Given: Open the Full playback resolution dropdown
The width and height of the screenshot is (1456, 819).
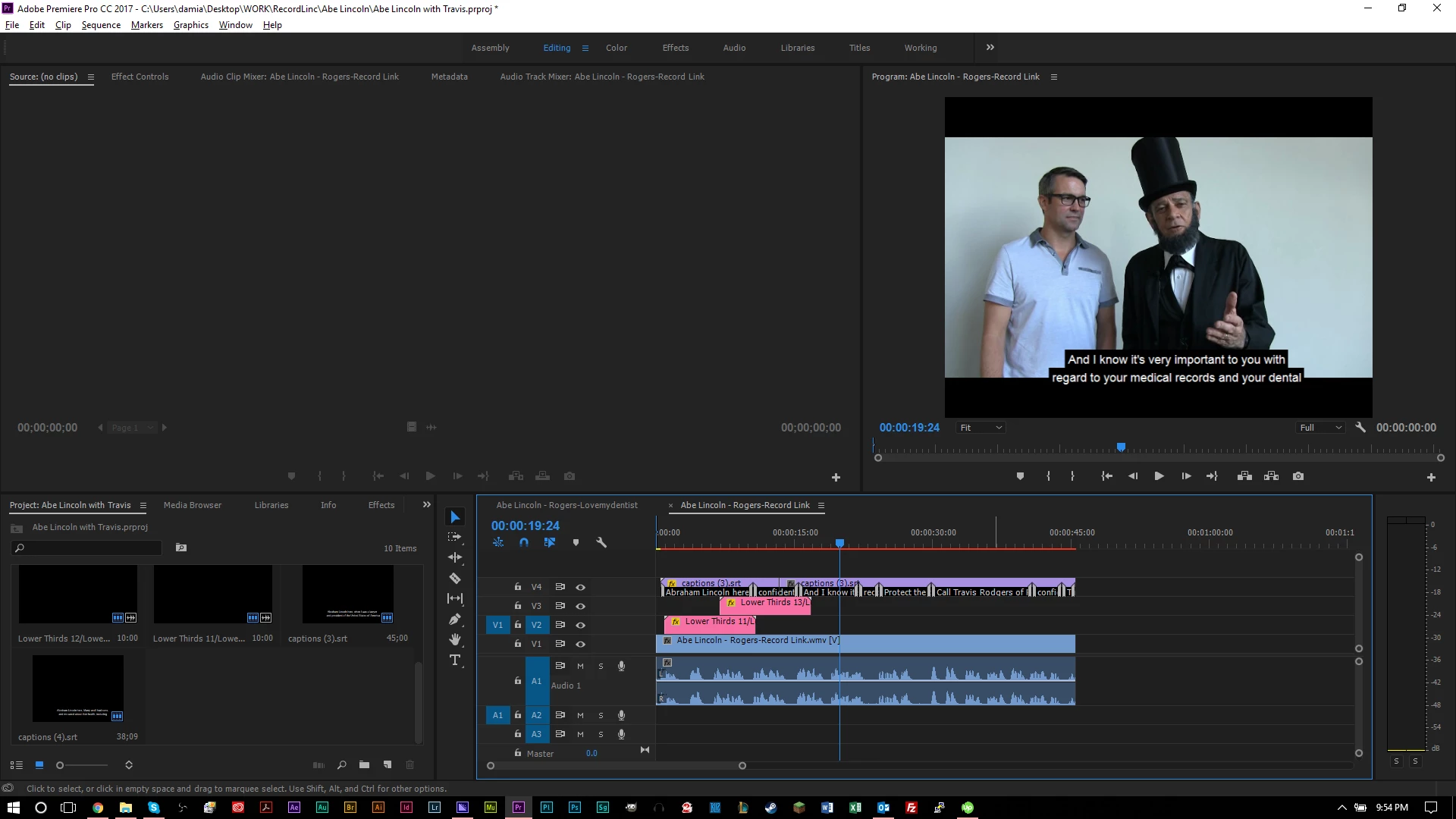Looking at the screenshot, I should (x=1320, y=428).
